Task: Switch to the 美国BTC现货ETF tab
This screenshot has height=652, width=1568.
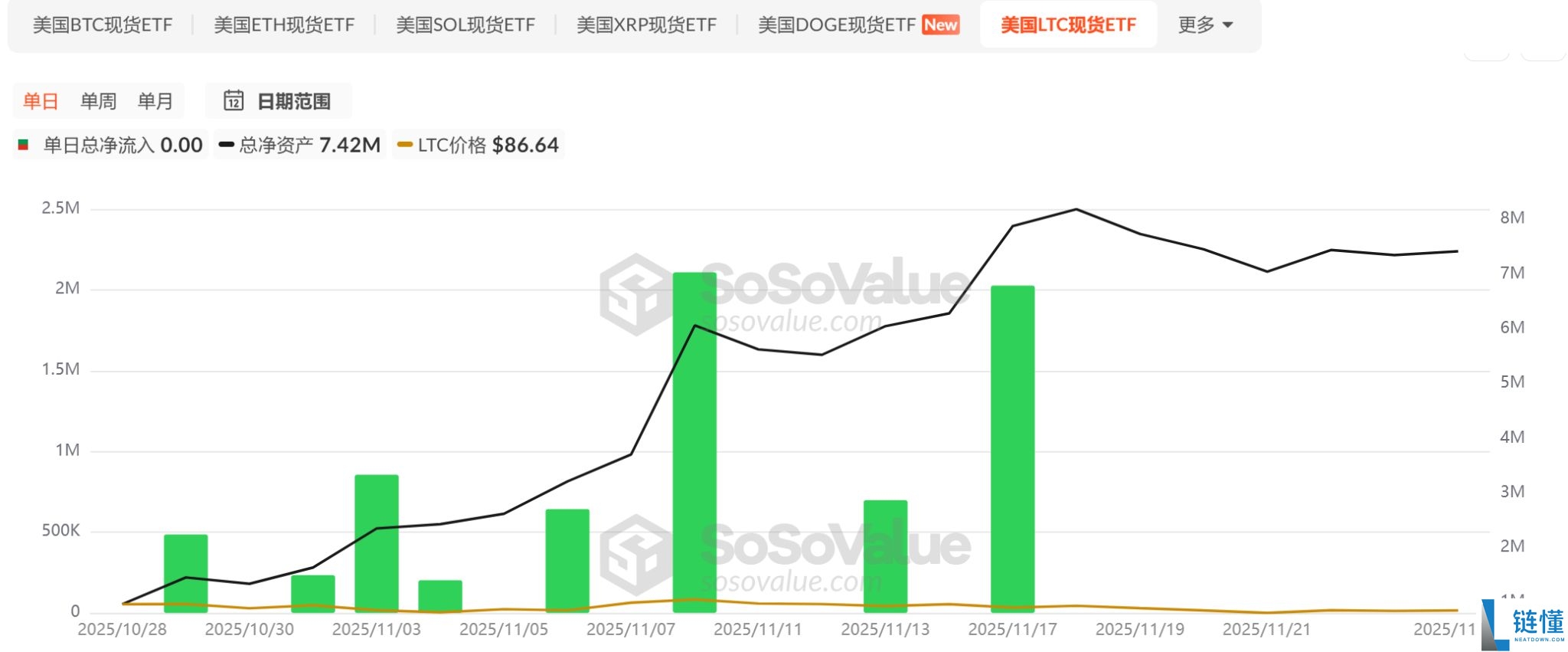Action: point(103,25)
